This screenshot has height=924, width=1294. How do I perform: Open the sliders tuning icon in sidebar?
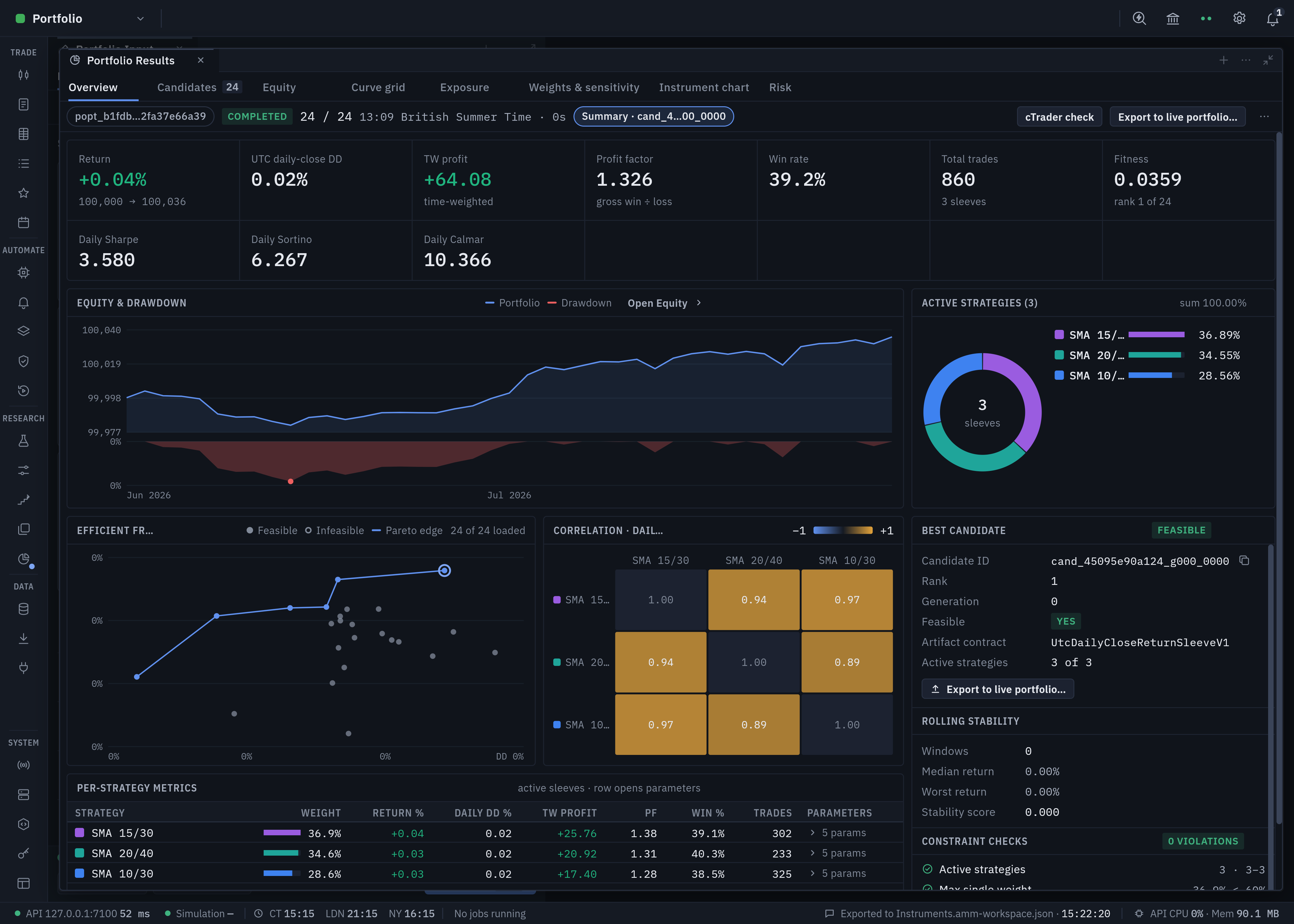[x=23, y=470]
